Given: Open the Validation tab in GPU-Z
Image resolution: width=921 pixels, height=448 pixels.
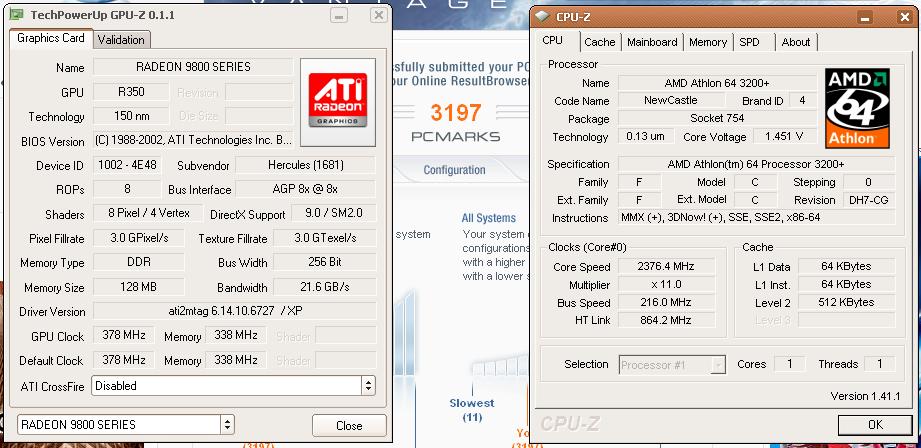Looking at the screenshot, I should 121,39.
